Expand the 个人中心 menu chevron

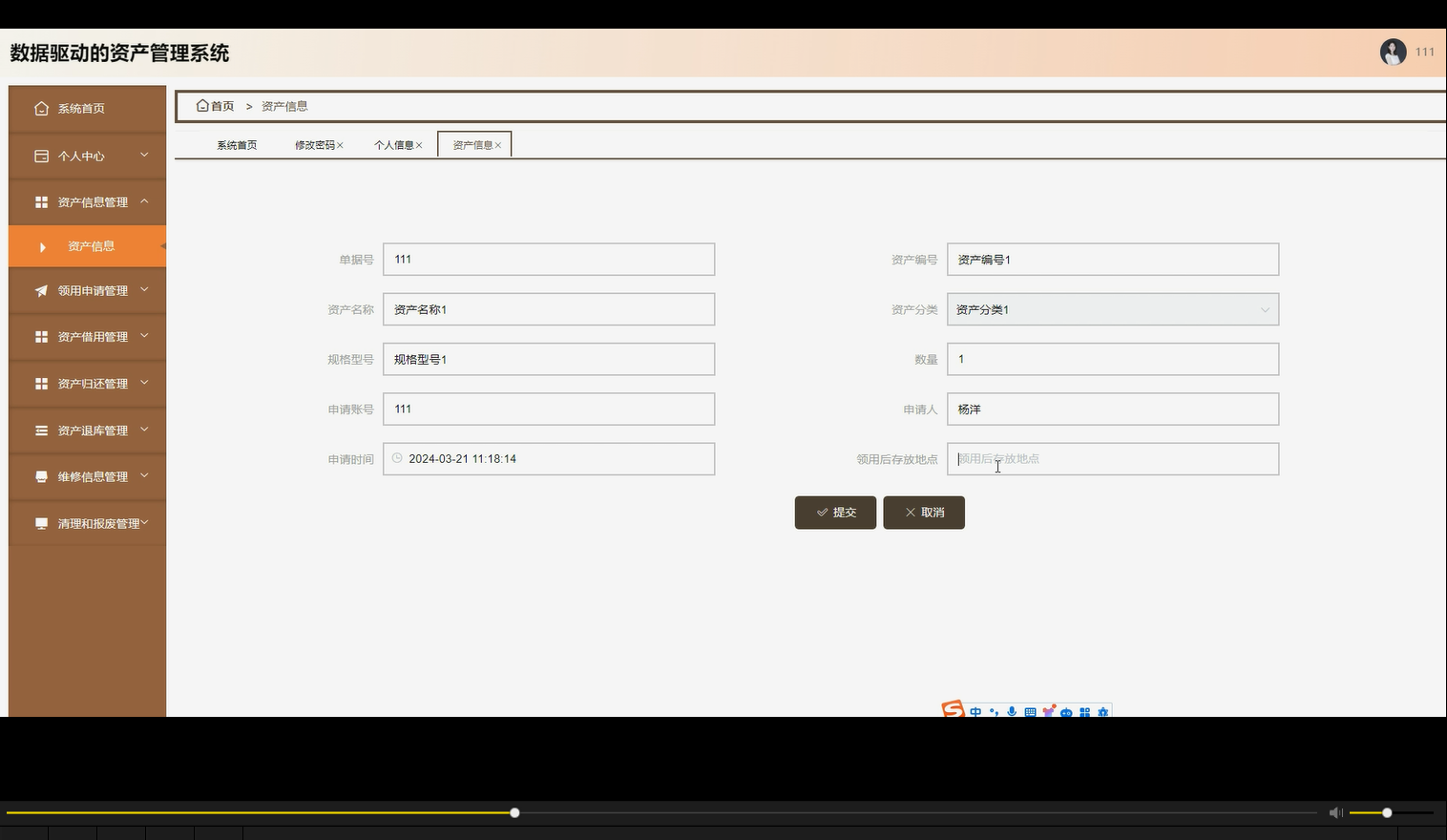pyautogui.click(x=144, y=155)
